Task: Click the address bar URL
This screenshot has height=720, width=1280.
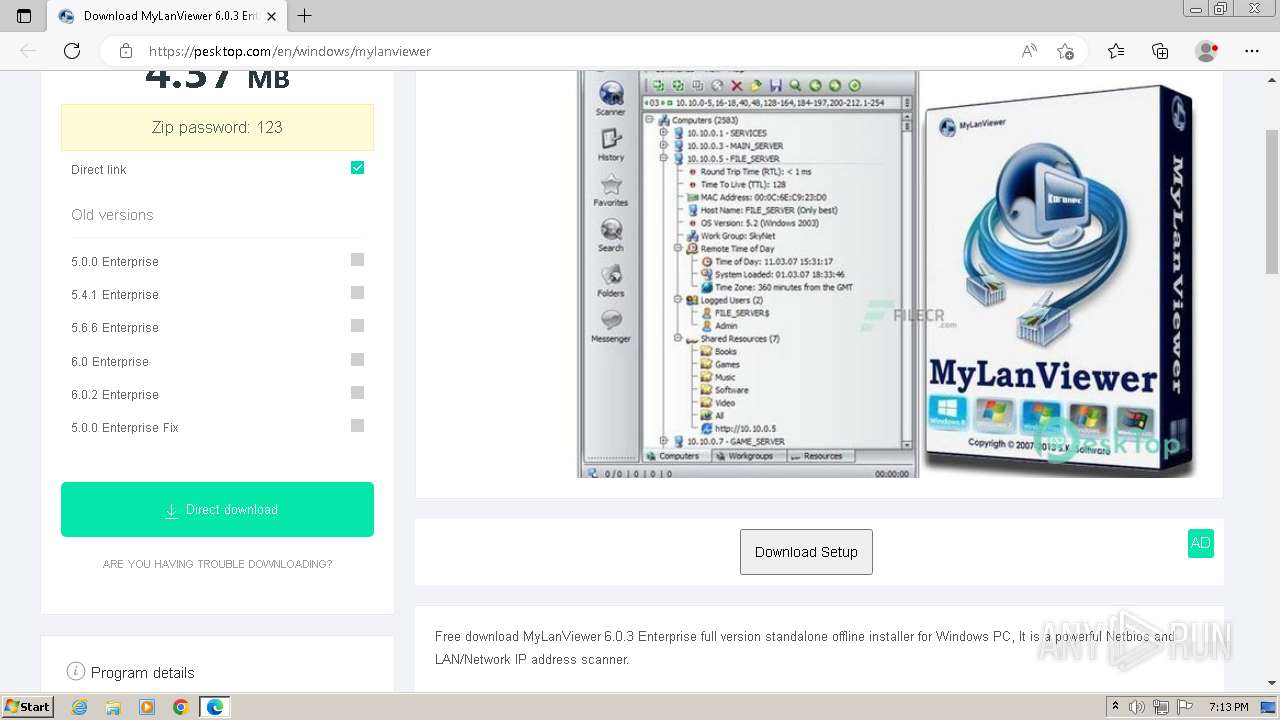Action: click(290, 51)
